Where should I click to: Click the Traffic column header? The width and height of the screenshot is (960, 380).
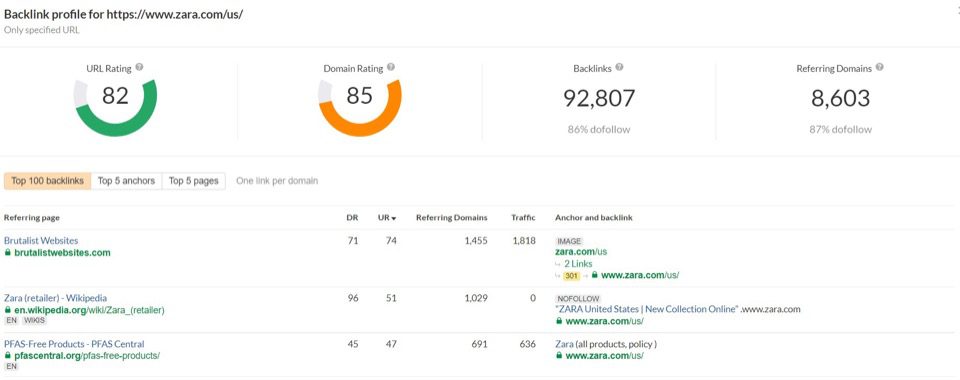click(x=523, y=218)
